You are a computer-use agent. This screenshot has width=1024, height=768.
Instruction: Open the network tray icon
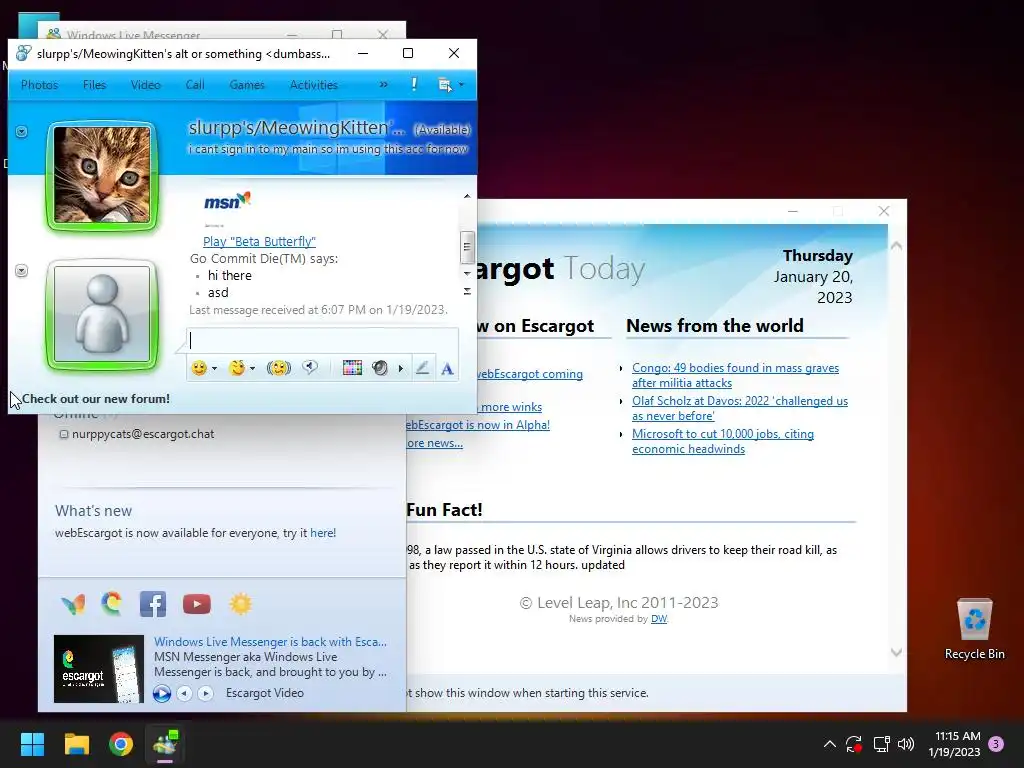[x=882, y=744]
